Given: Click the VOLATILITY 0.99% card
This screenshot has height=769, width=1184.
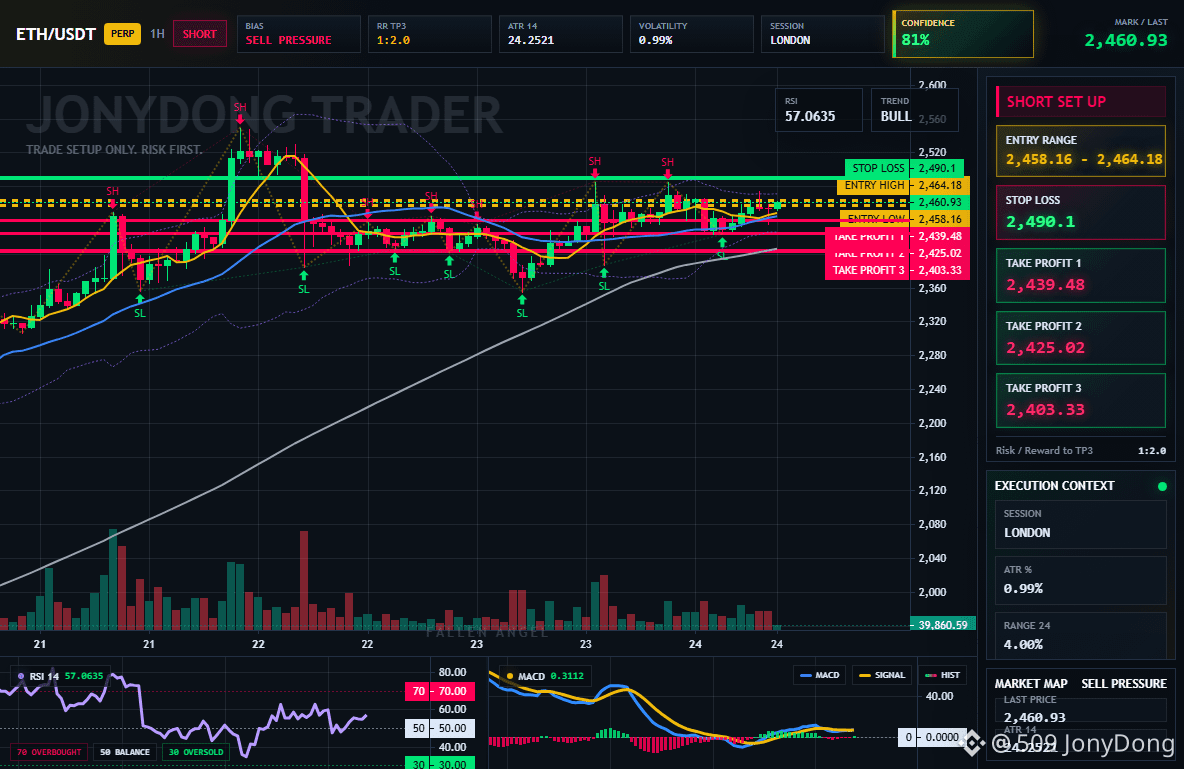Looking at the screenshot, I should pyautogui.click(x=692, y=34).
